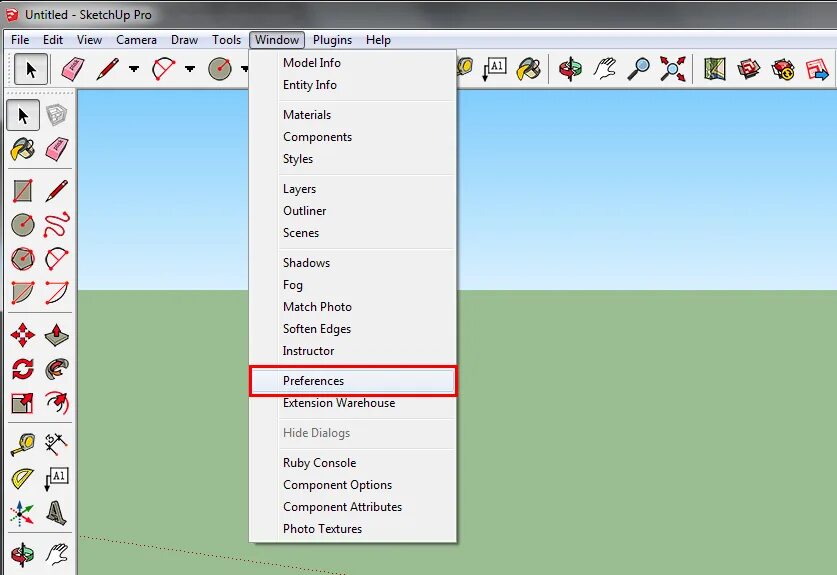Open Layers from the Window menu

click(x=353, y=189)
